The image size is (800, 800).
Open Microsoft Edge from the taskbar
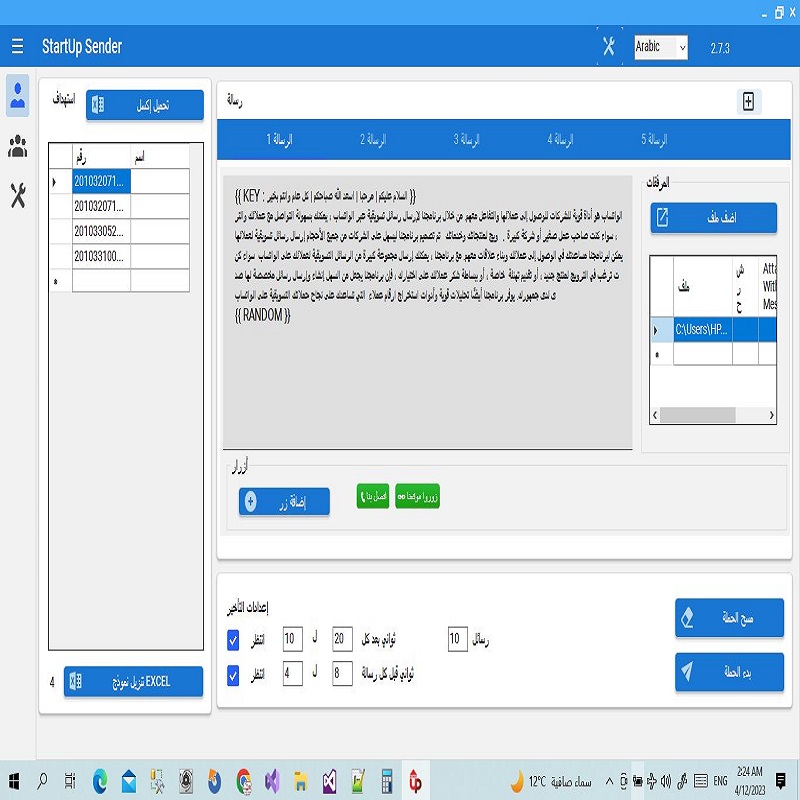click(100, 780)
